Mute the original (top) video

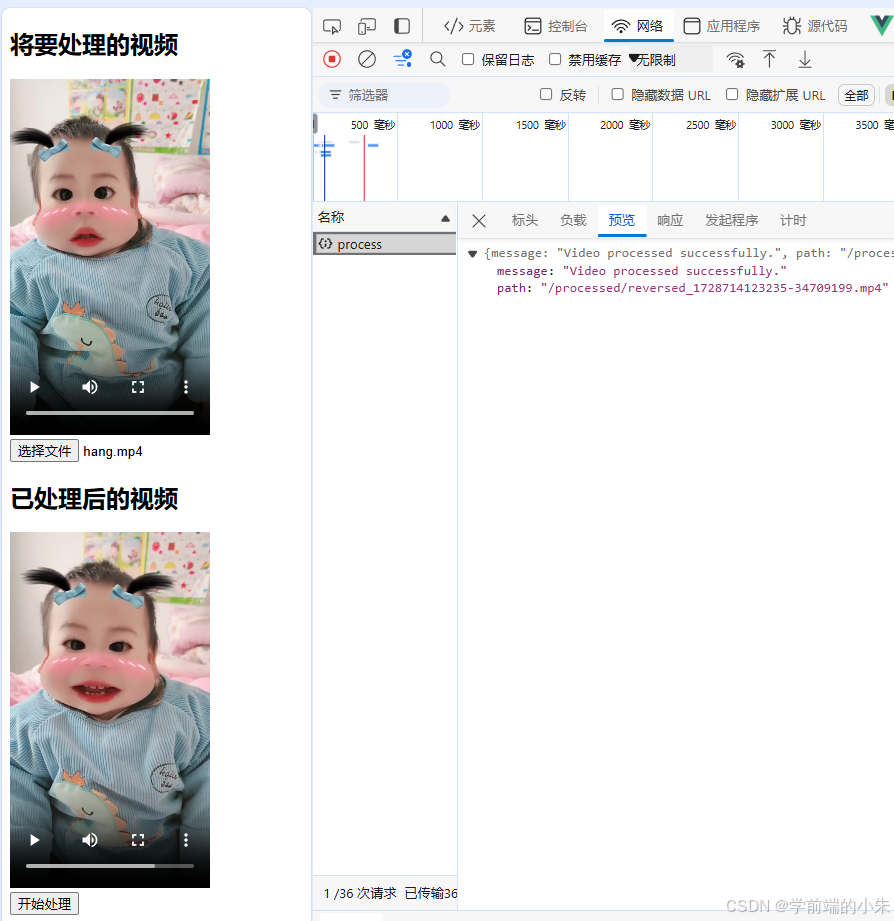[x=90, y=387]
